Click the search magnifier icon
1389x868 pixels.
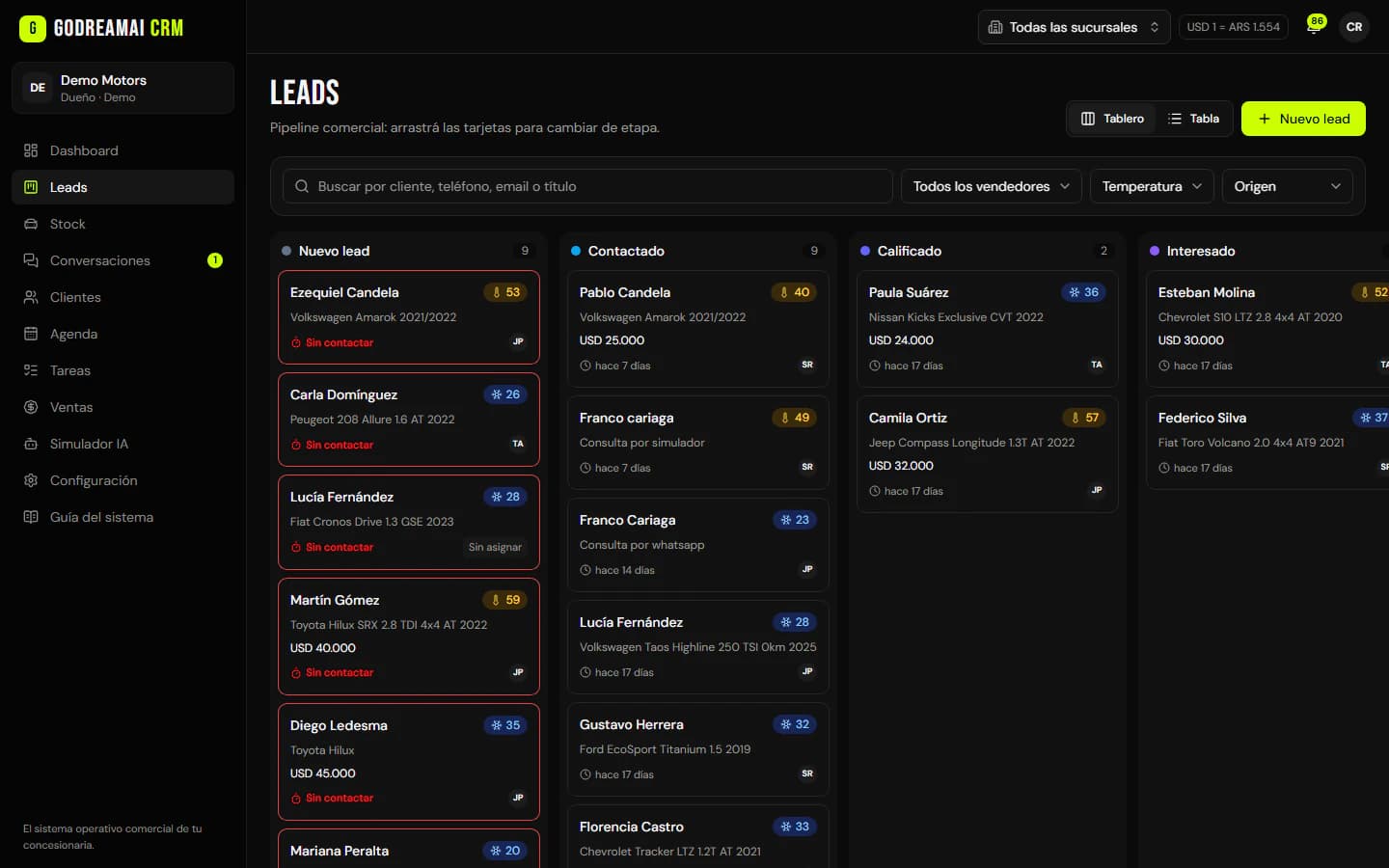coord(302,186)
